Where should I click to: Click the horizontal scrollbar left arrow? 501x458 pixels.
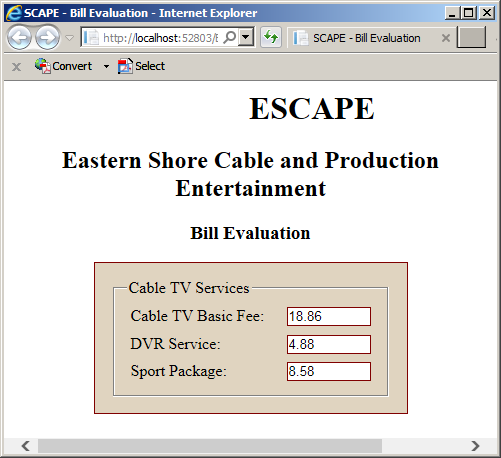coord(25,446)
